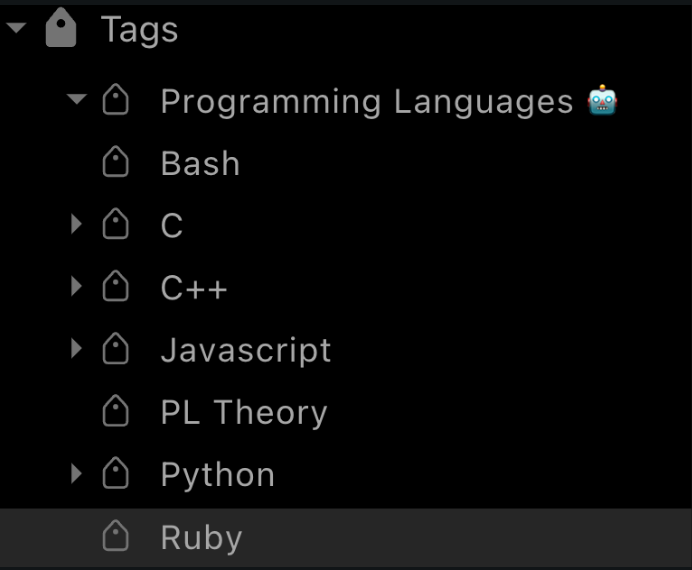Expand the C++ tag children
692x570 pixels.
77,288
